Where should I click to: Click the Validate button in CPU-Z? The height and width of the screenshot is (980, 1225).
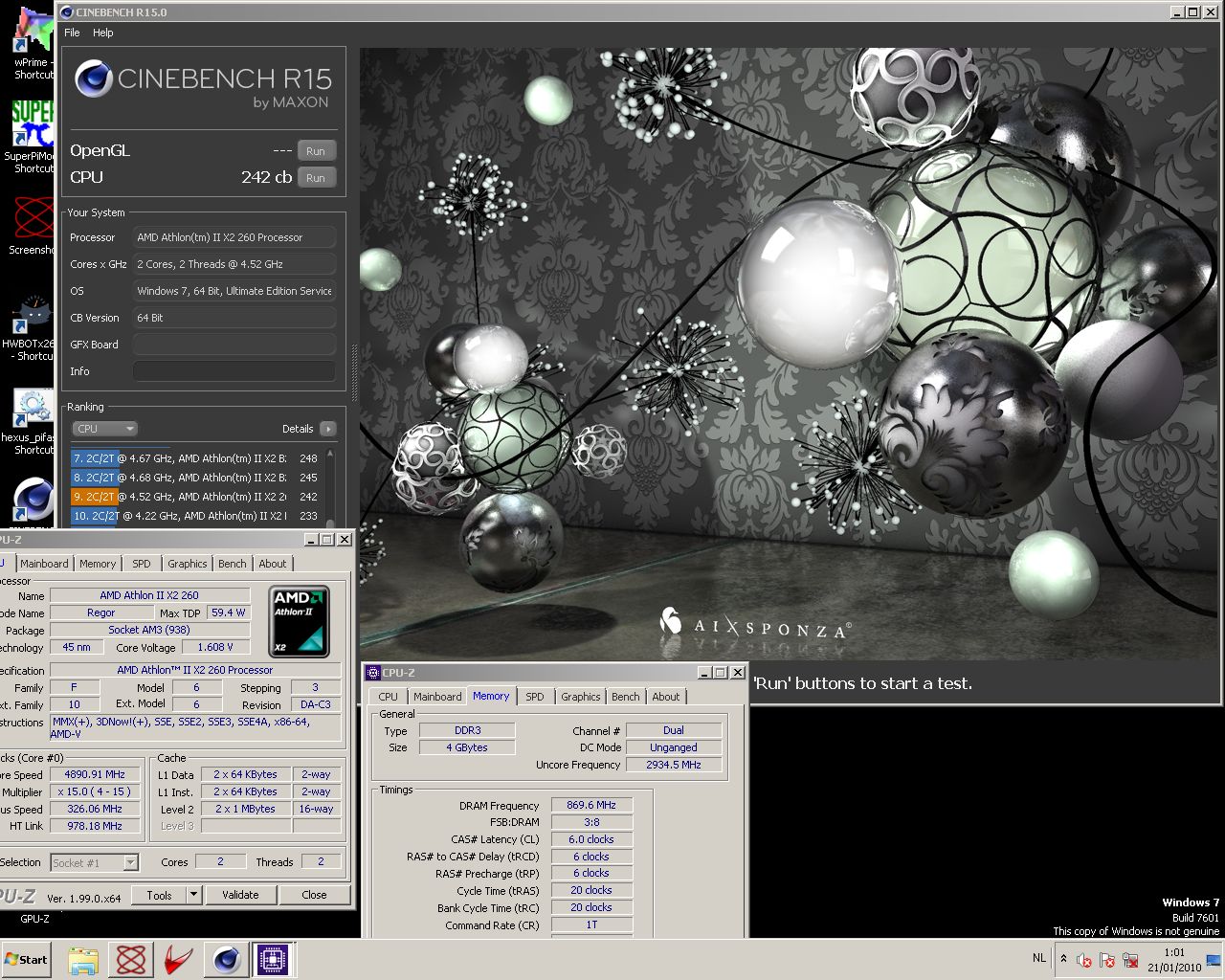coord(240,895)
